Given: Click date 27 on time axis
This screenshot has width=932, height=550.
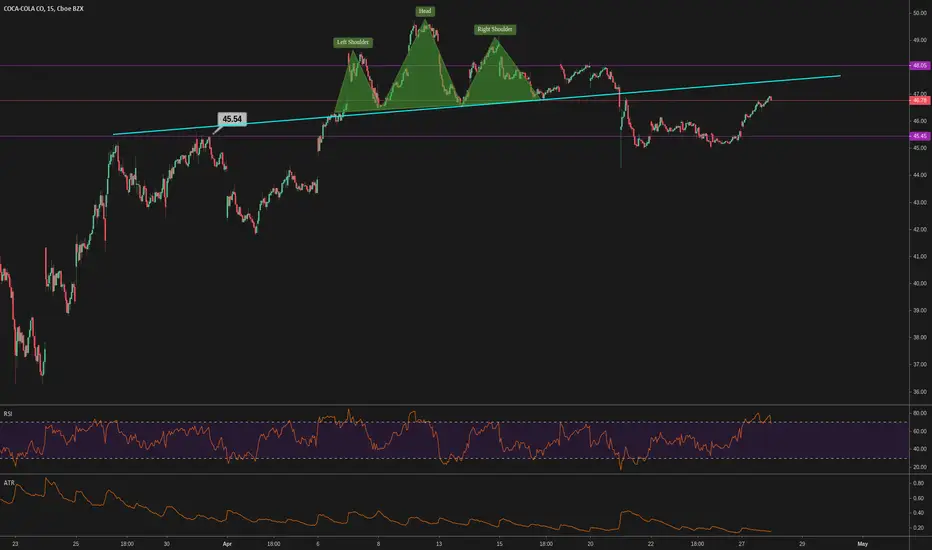Looking at the screenshot, I should pyautogui.click(x=741, y=543).
